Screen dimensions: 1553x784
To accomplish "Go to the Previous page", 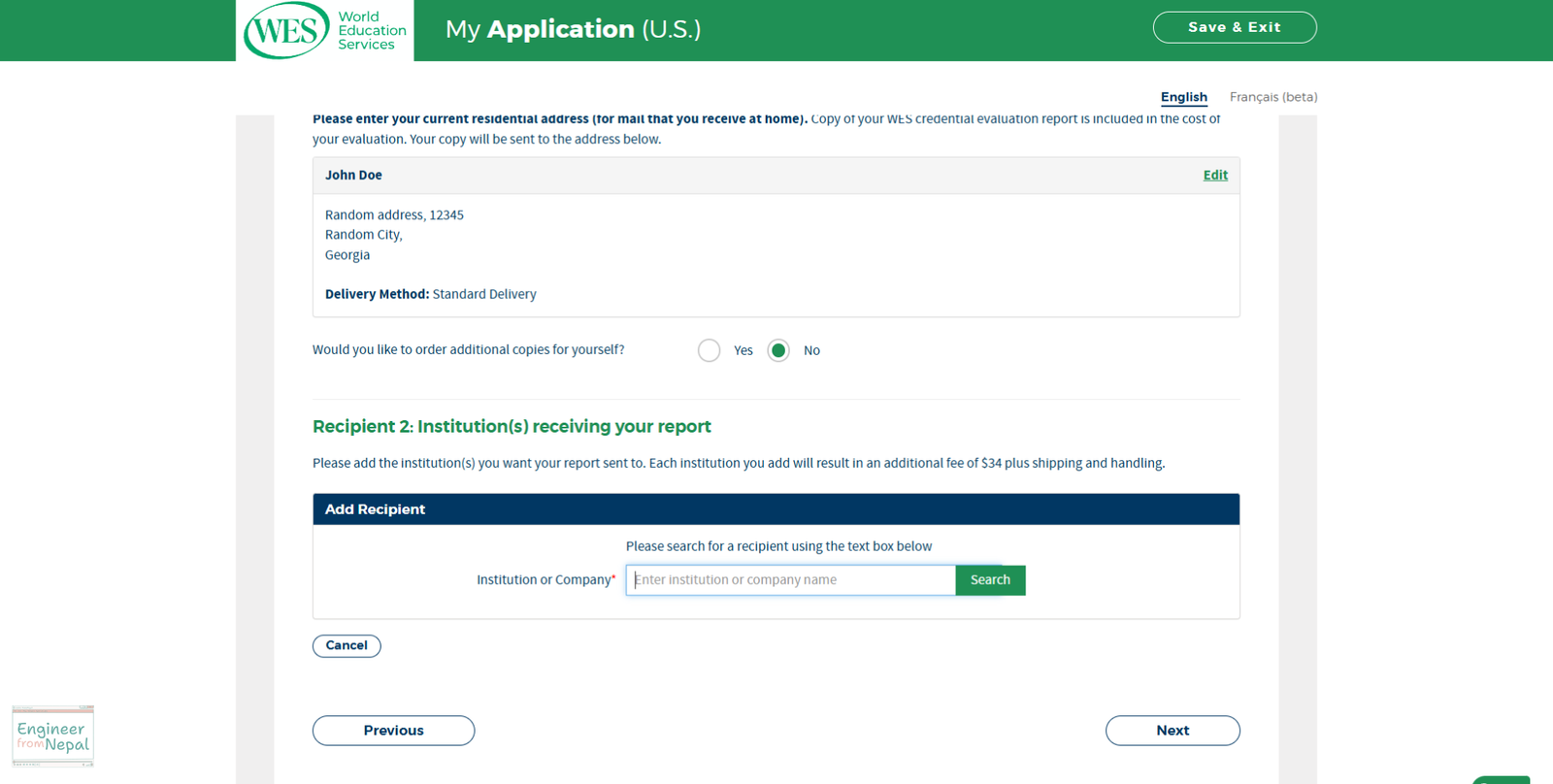I will point(393,731).
